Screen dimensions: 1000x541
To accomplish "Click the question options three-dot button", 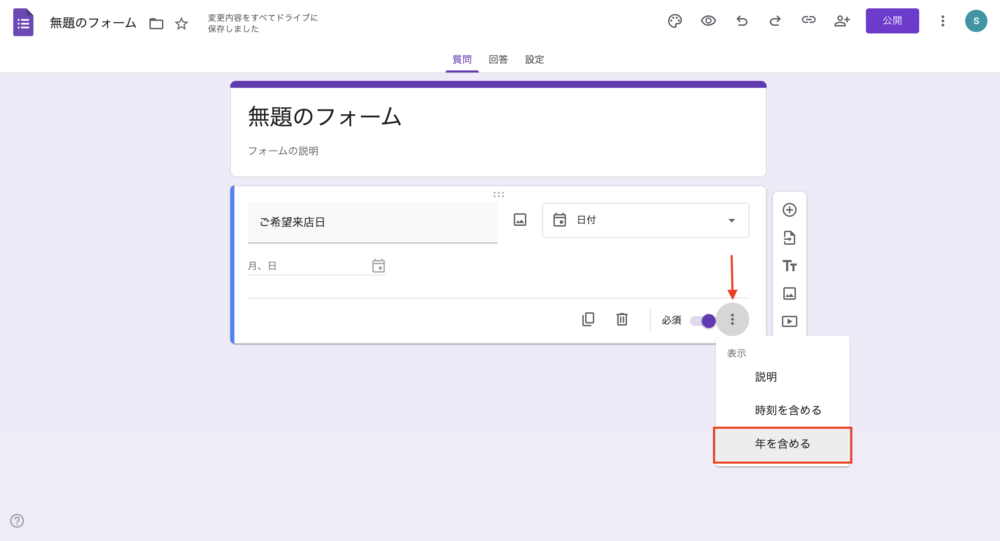I will tap(732, 319).
